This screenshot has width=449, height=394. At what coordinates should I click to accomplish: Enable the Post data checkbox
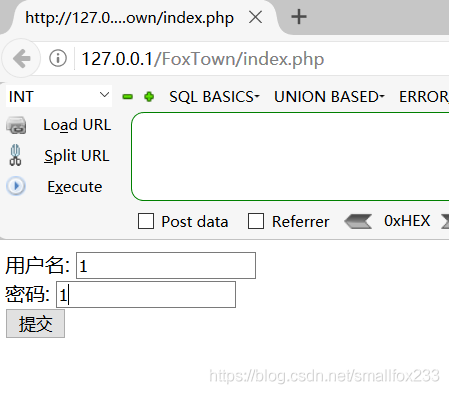click(146, 221)
